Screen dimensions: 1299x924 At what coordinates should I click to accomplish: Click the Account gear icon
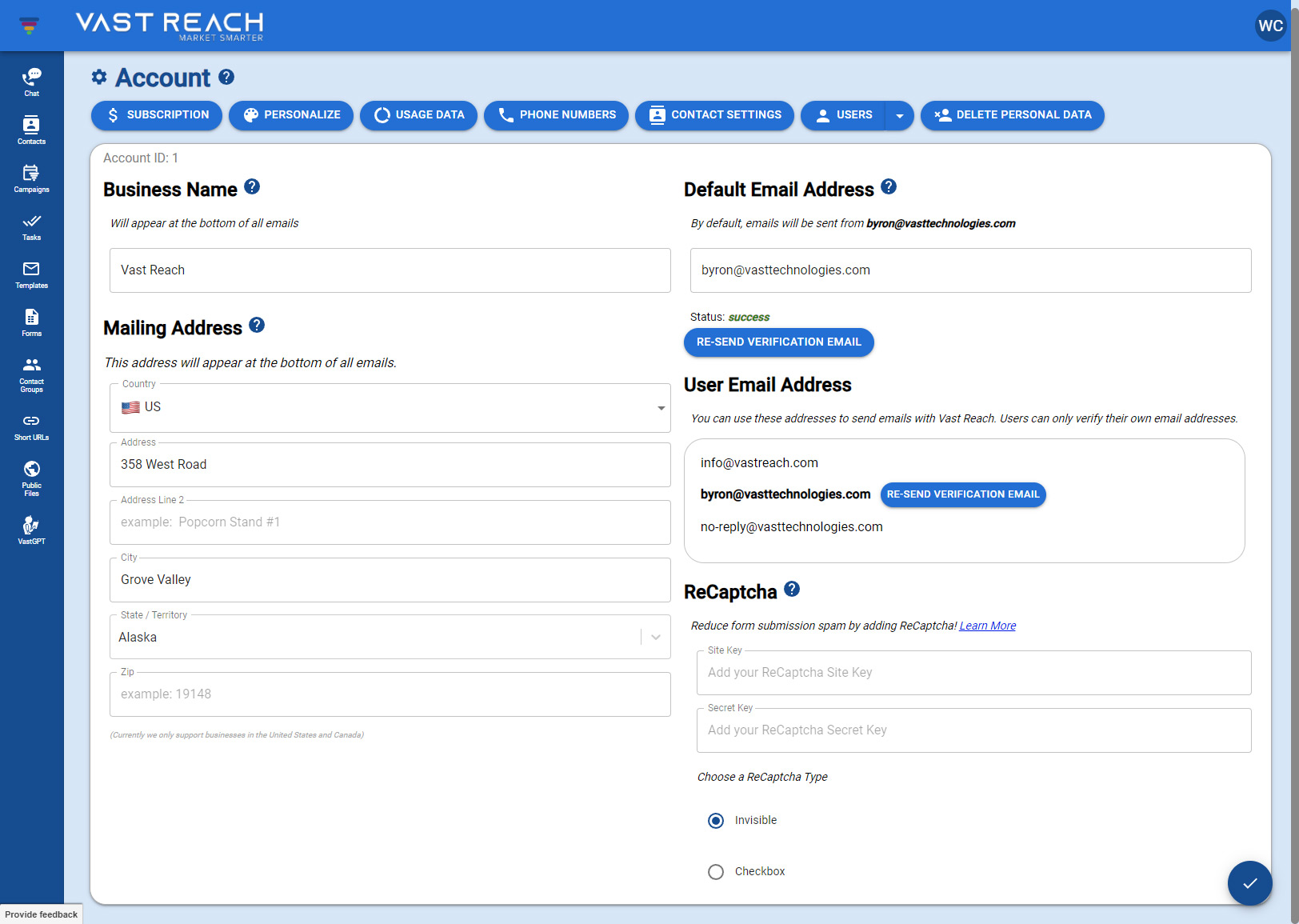99,77
